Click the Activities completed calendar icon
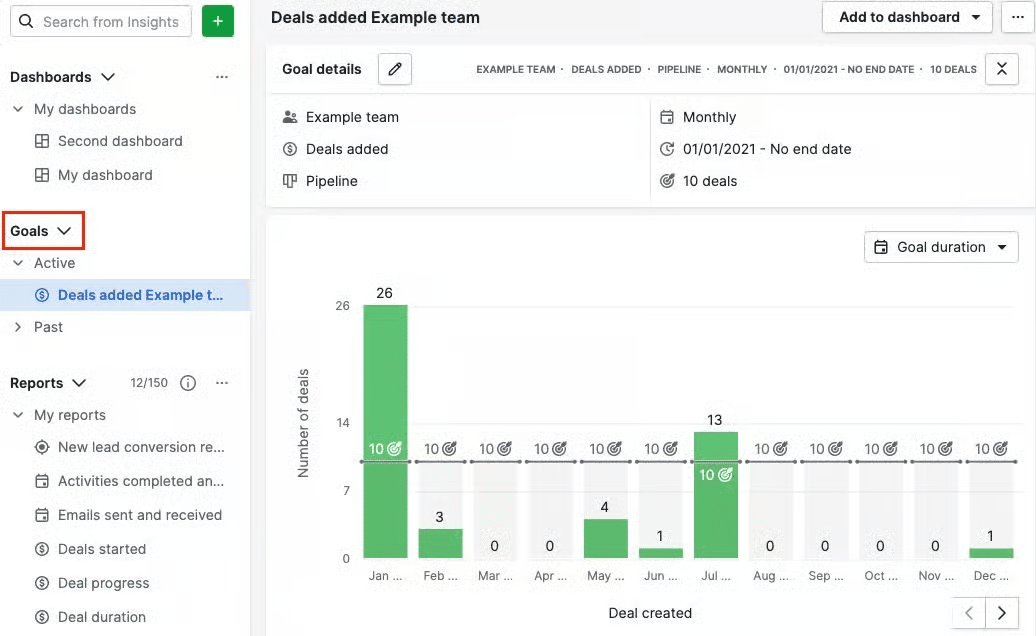Image resolution: width=1036 pixels, height=636 pixels. [x=40, y=481]
